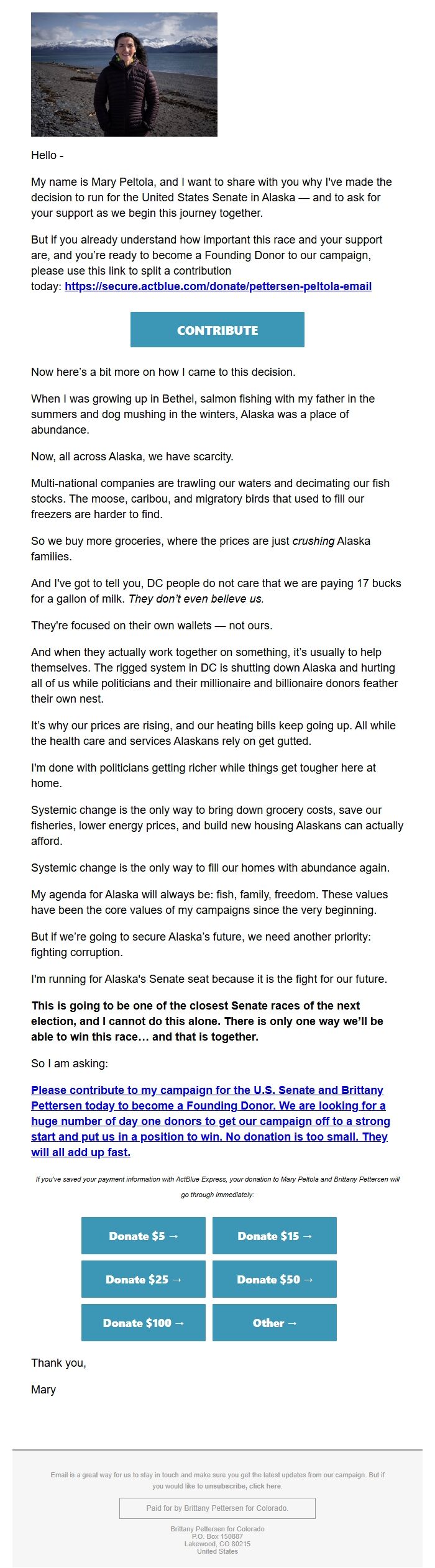Click the italic ActBlue Express disclaimer text
435x1568 pixels.
click(x=217, y=1186)
